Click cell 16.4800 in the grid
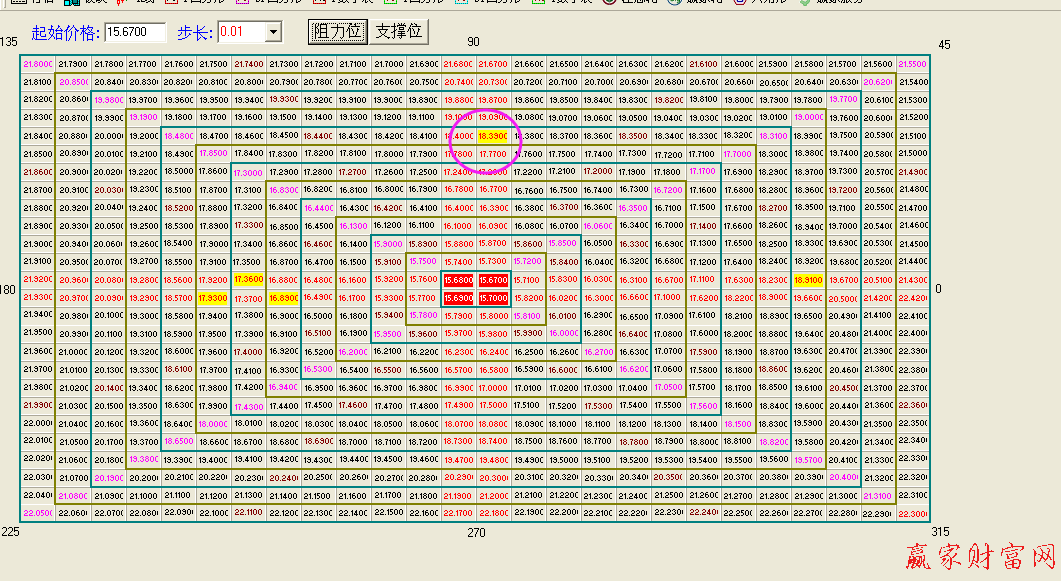 tap(318, 280)
